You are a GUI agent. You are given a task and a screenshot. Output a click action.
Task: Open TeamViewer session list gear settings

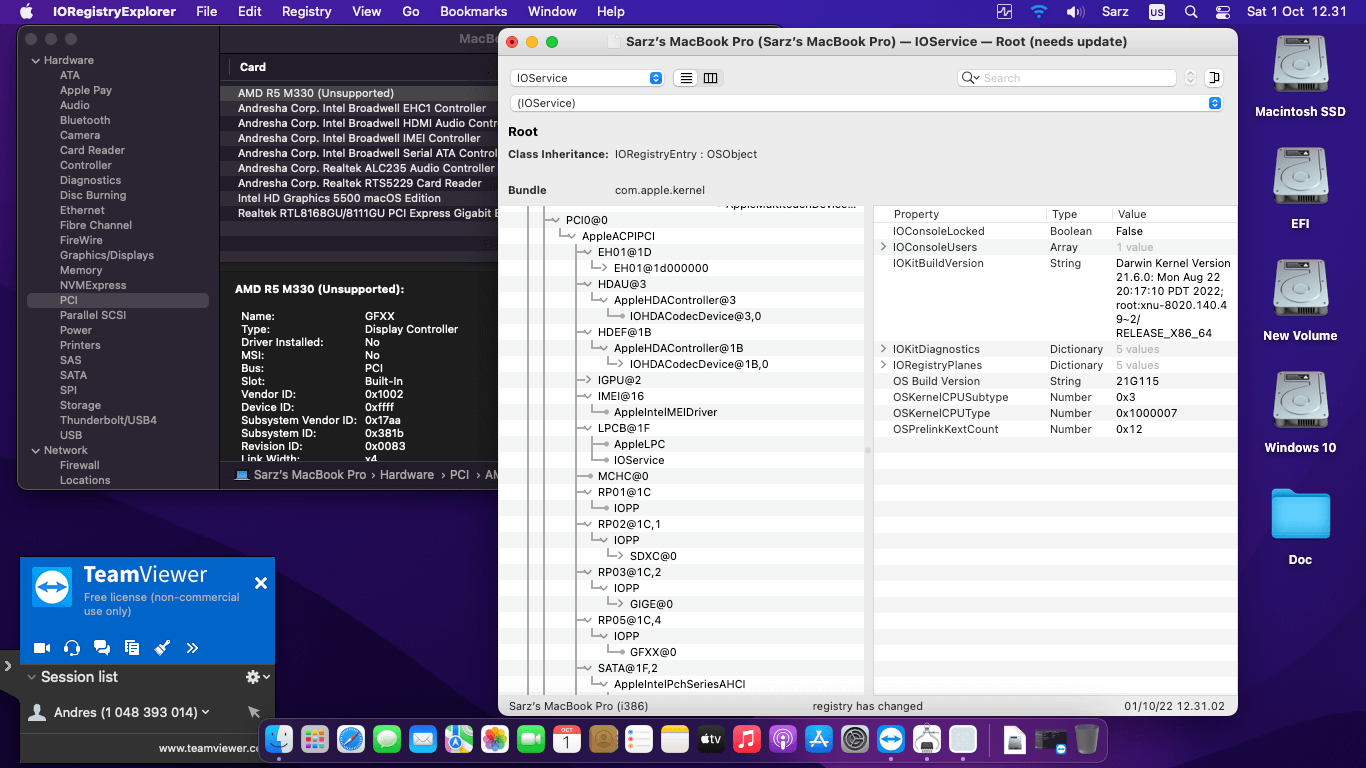(257, 677)
